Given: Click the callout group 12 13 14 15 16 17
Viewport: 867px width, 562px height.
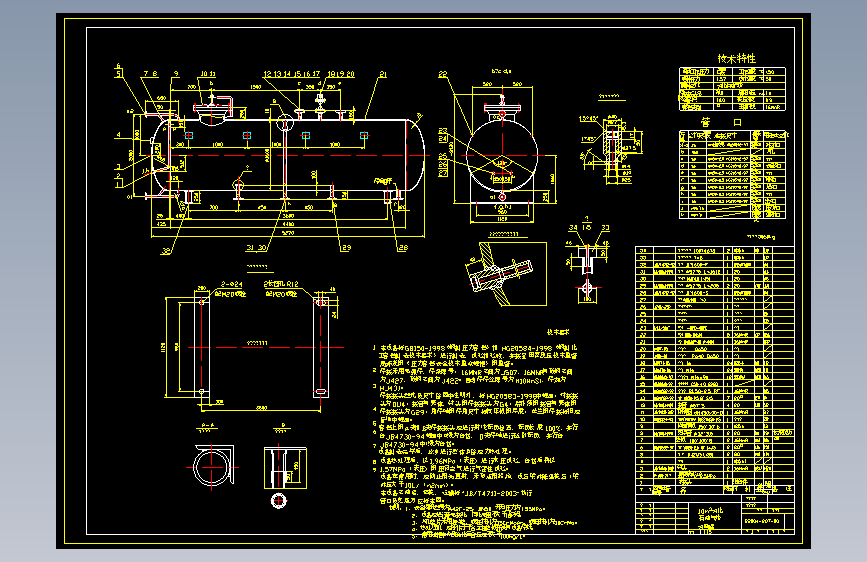Looking at the screenshot, I should (291, 74).
